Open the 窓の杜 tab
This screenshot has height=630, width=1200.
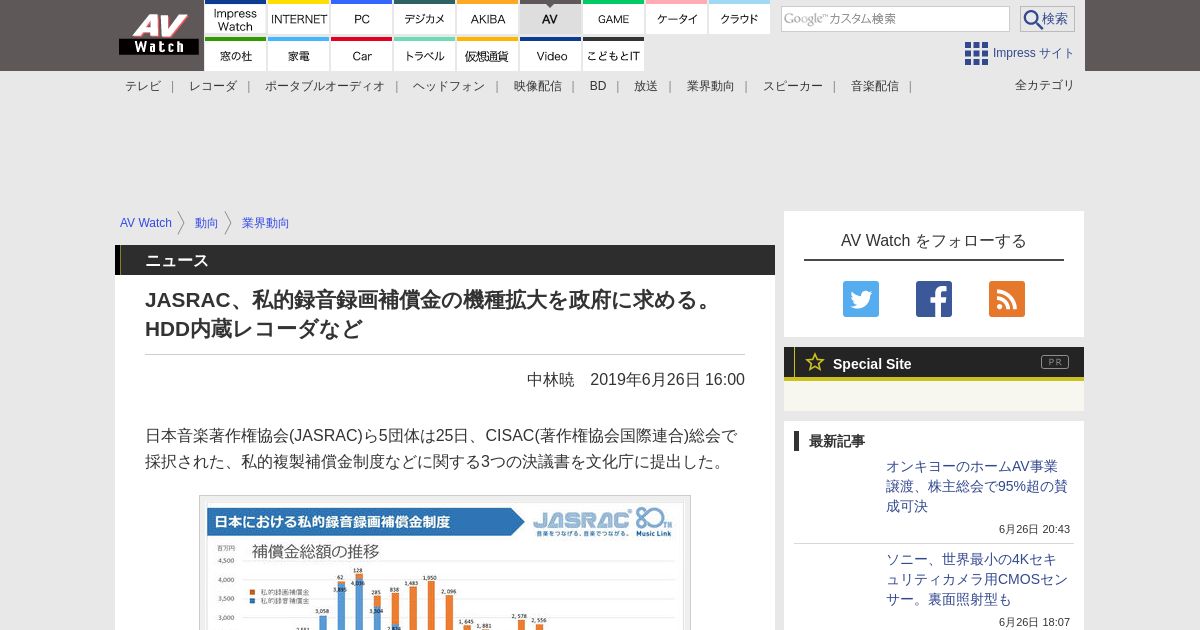(x=236, y=55)
